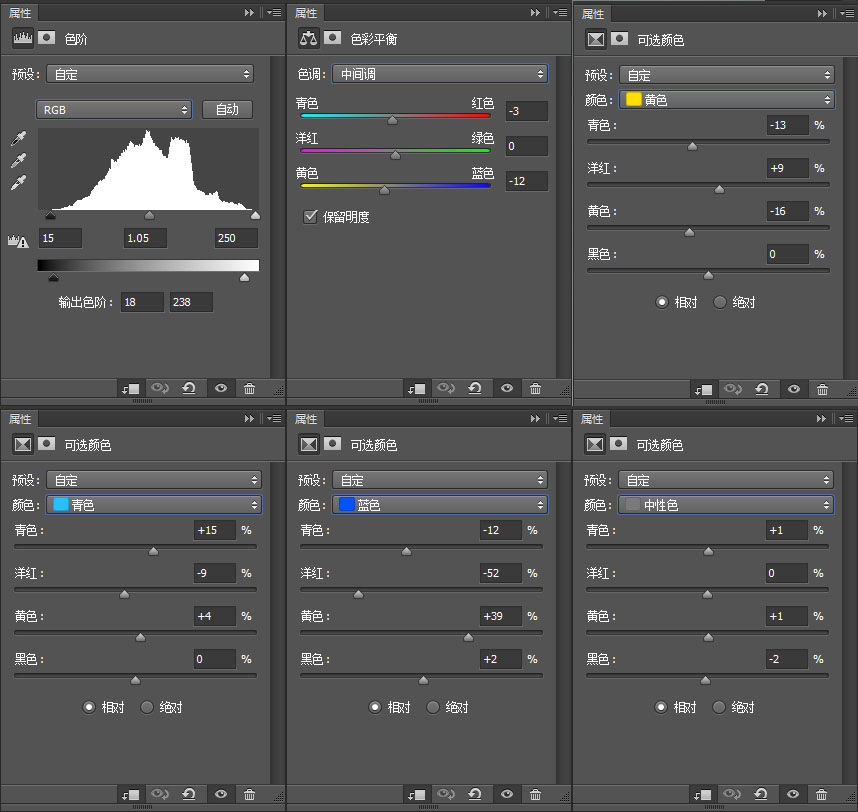Viewport: 858px width, 812px height.
Task: Click the shadow input field showing 15
Action: 60,238
